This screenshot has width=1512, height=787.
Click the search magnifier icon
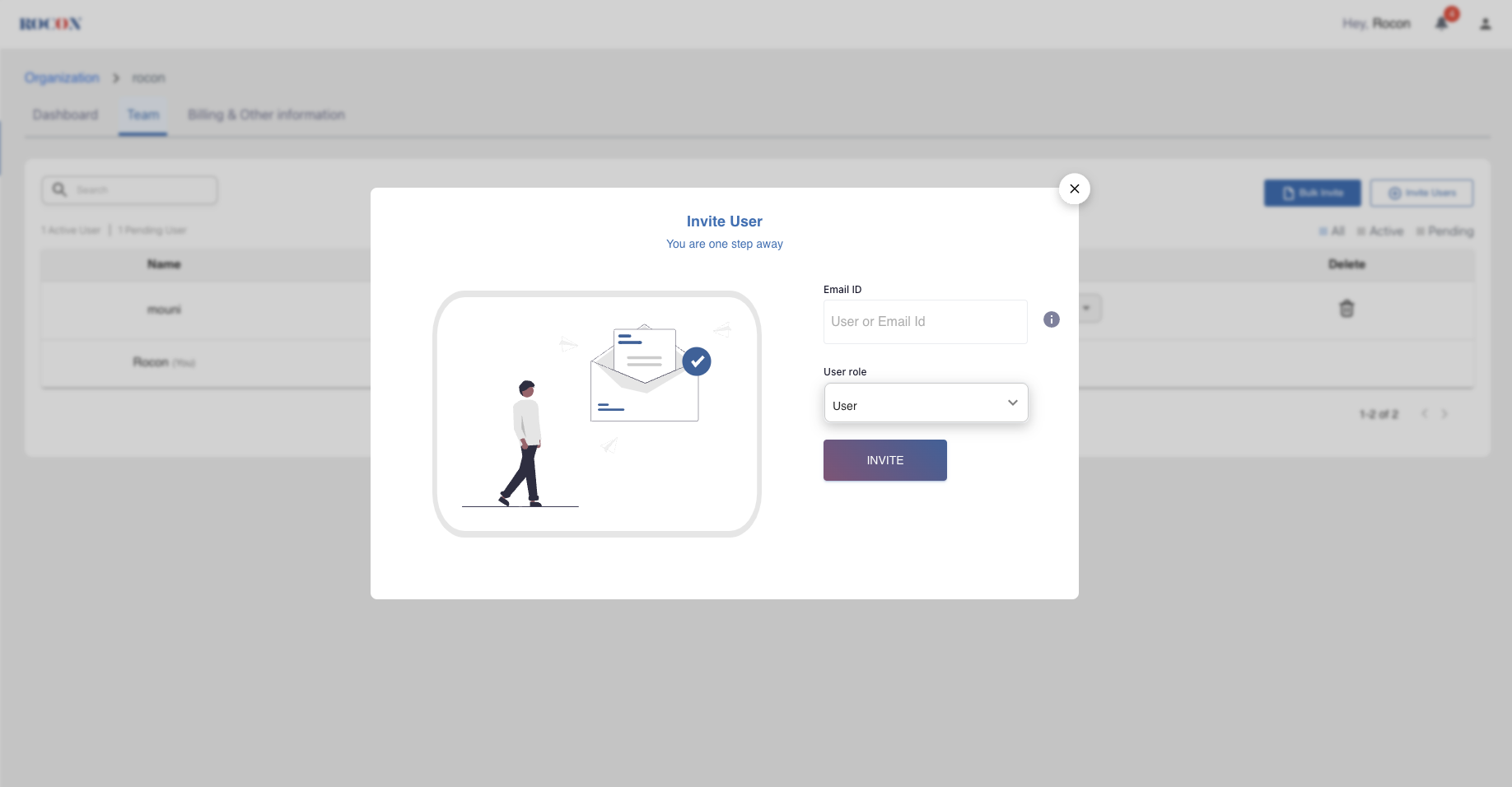click(59, 189)
